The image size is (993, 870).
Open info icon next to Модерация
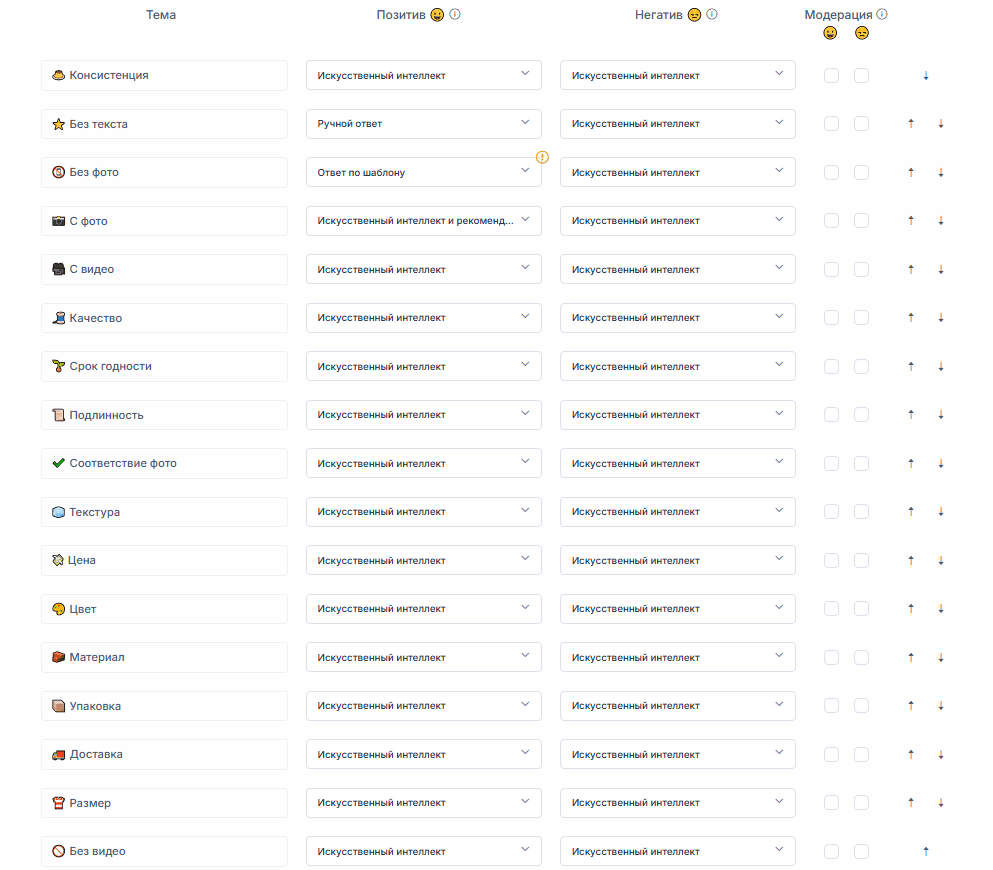point(882,14)
